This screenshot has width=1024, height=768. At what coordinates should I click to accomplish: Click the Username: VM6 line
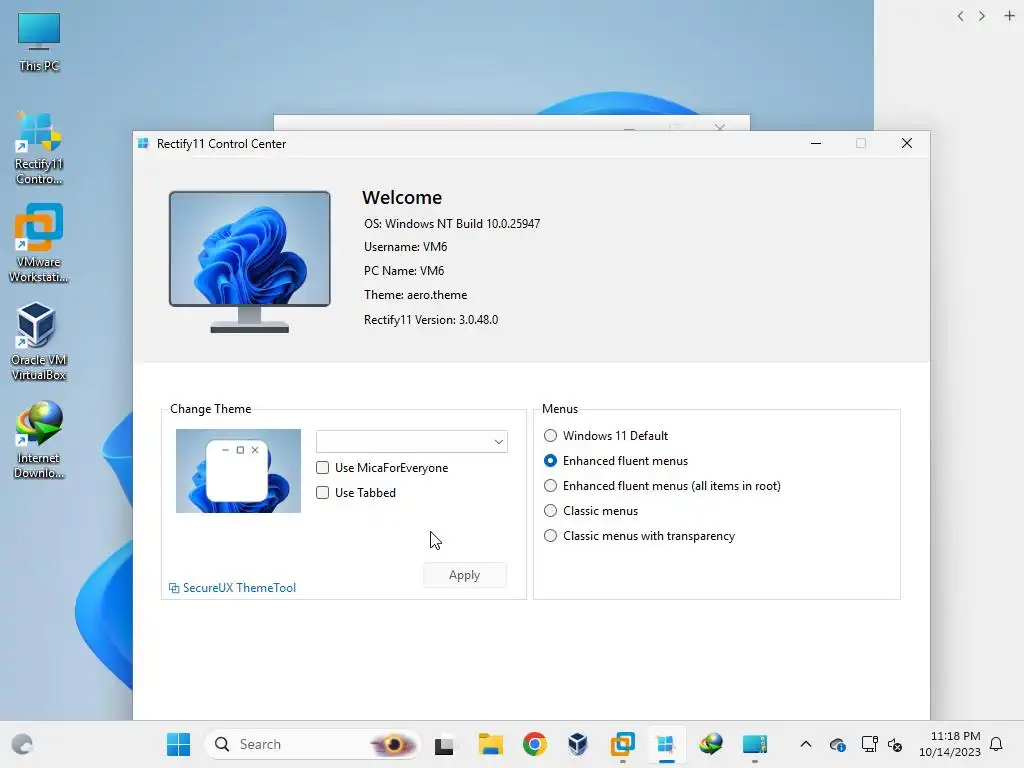(x=406, y=247)
